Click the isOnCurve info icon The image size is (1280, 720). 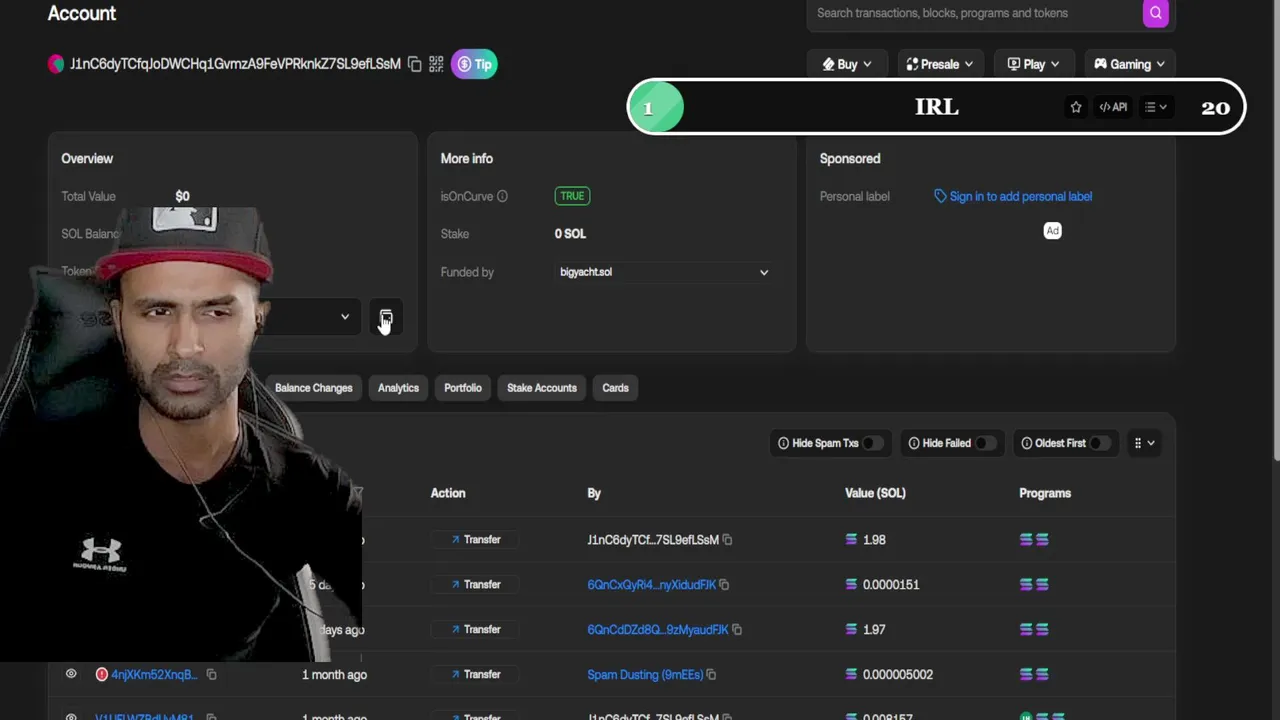pos(502,196)
